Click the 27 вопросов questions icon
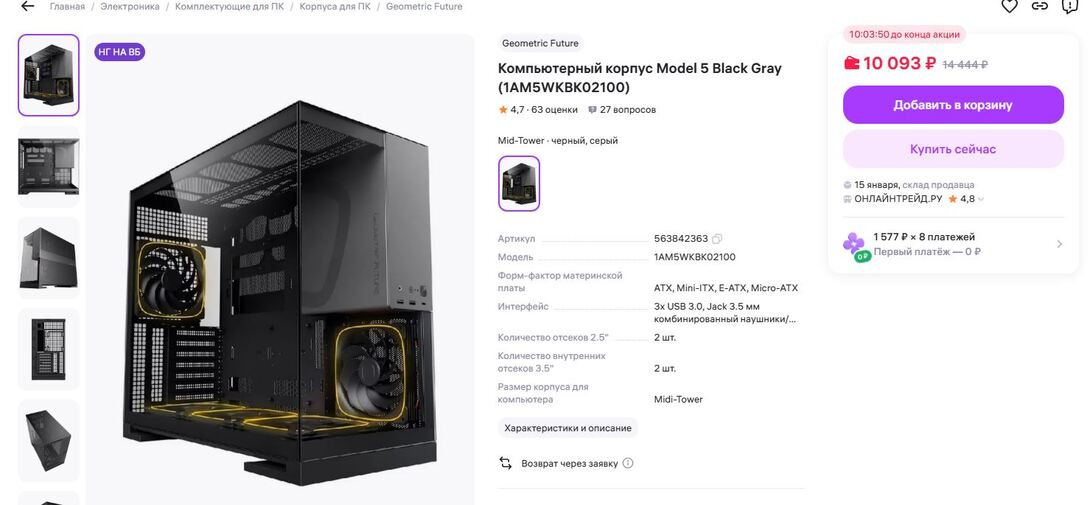The width and height of the screenshot is (1090, 505). pyautogui.click(x=592, y=110)
